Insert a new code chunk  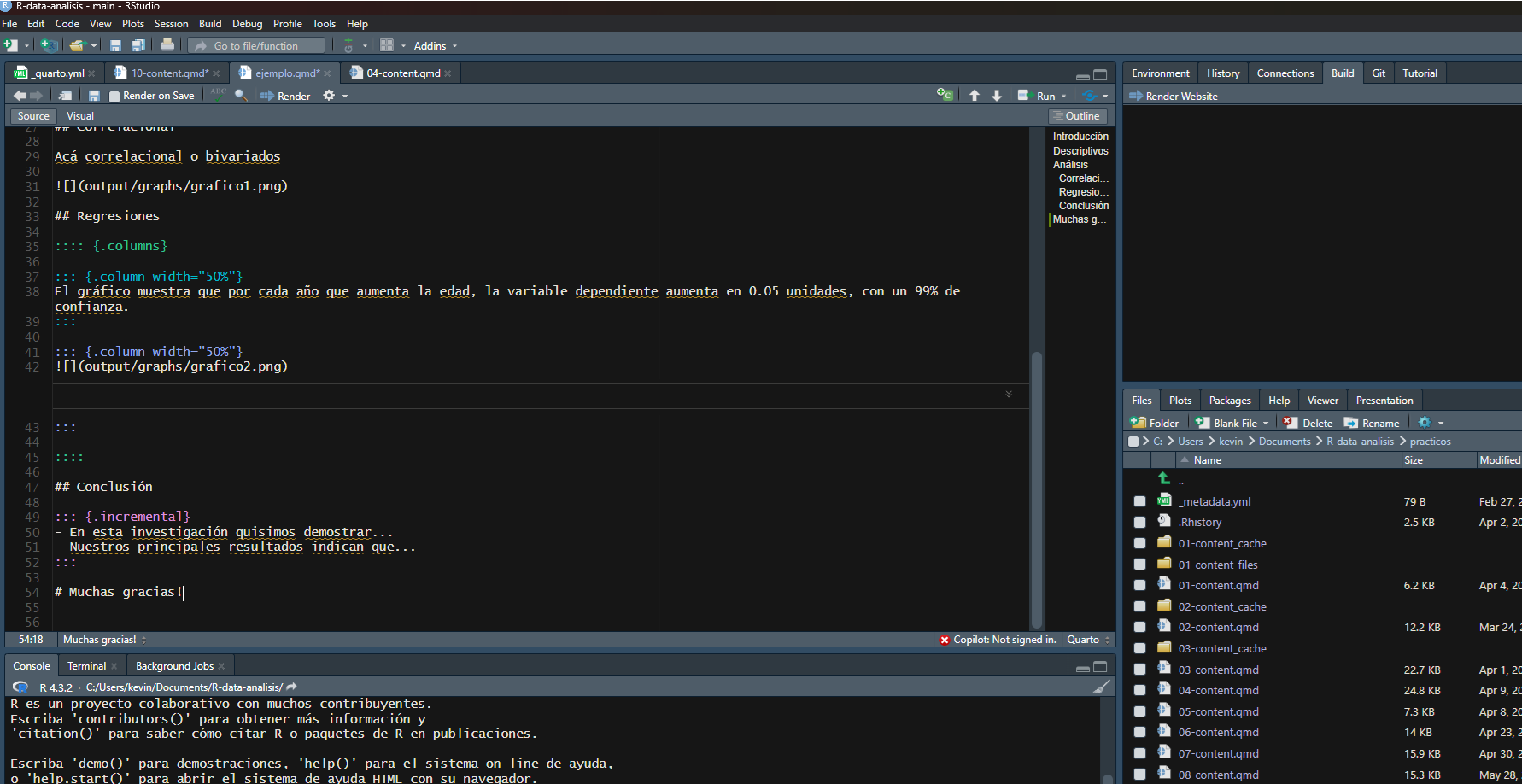(944, 96)
